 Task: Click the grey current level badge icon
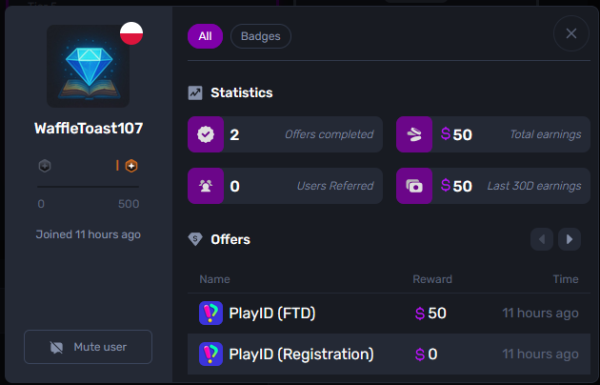45,166
